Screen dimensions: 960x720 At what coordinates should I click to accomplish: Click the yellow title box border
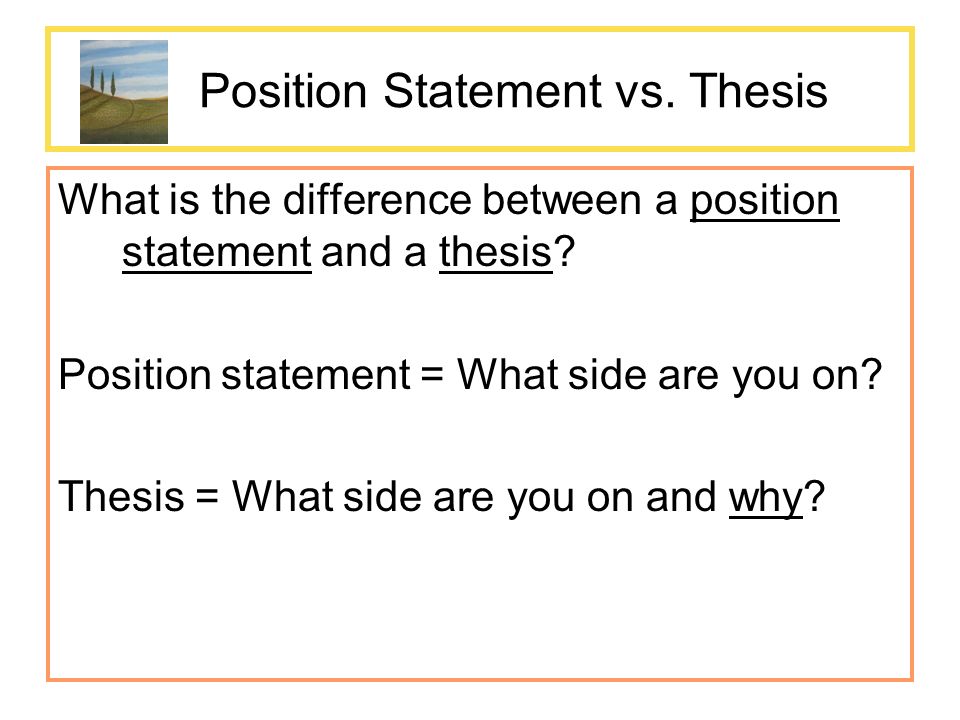point(480,29)
